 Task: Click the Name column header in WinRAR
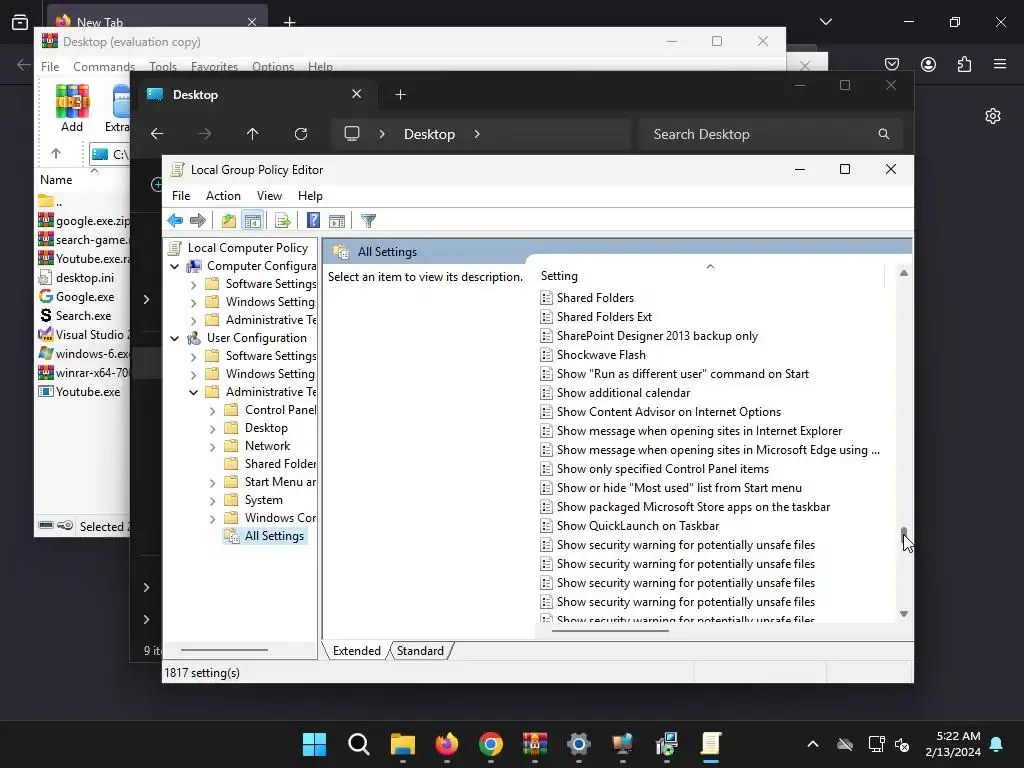pyautogui.click(x=56, y=180)
